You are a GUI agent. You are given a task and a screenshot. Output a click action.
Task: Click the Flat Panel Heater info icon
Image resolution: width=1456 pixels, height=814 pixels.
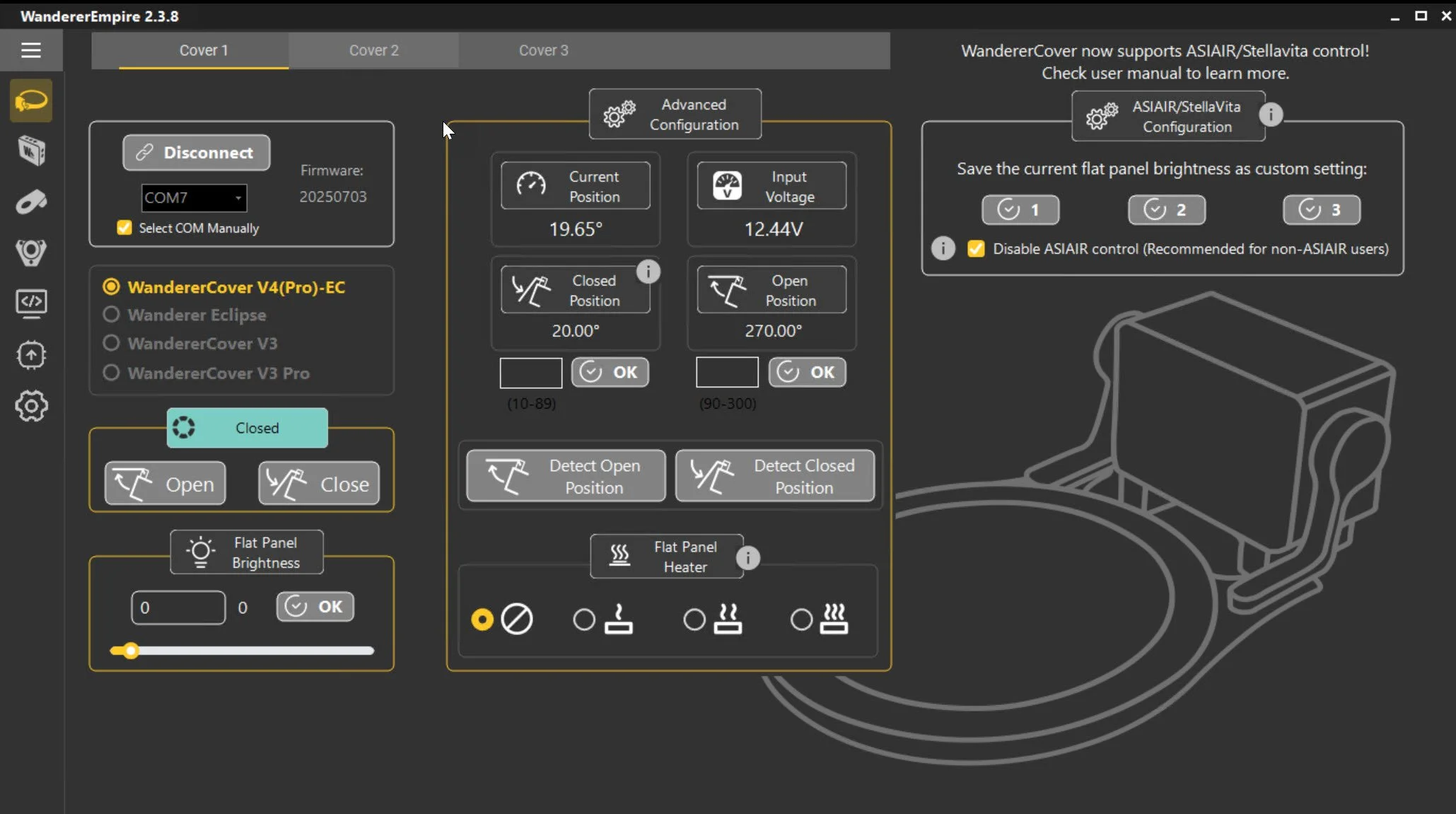747,558
